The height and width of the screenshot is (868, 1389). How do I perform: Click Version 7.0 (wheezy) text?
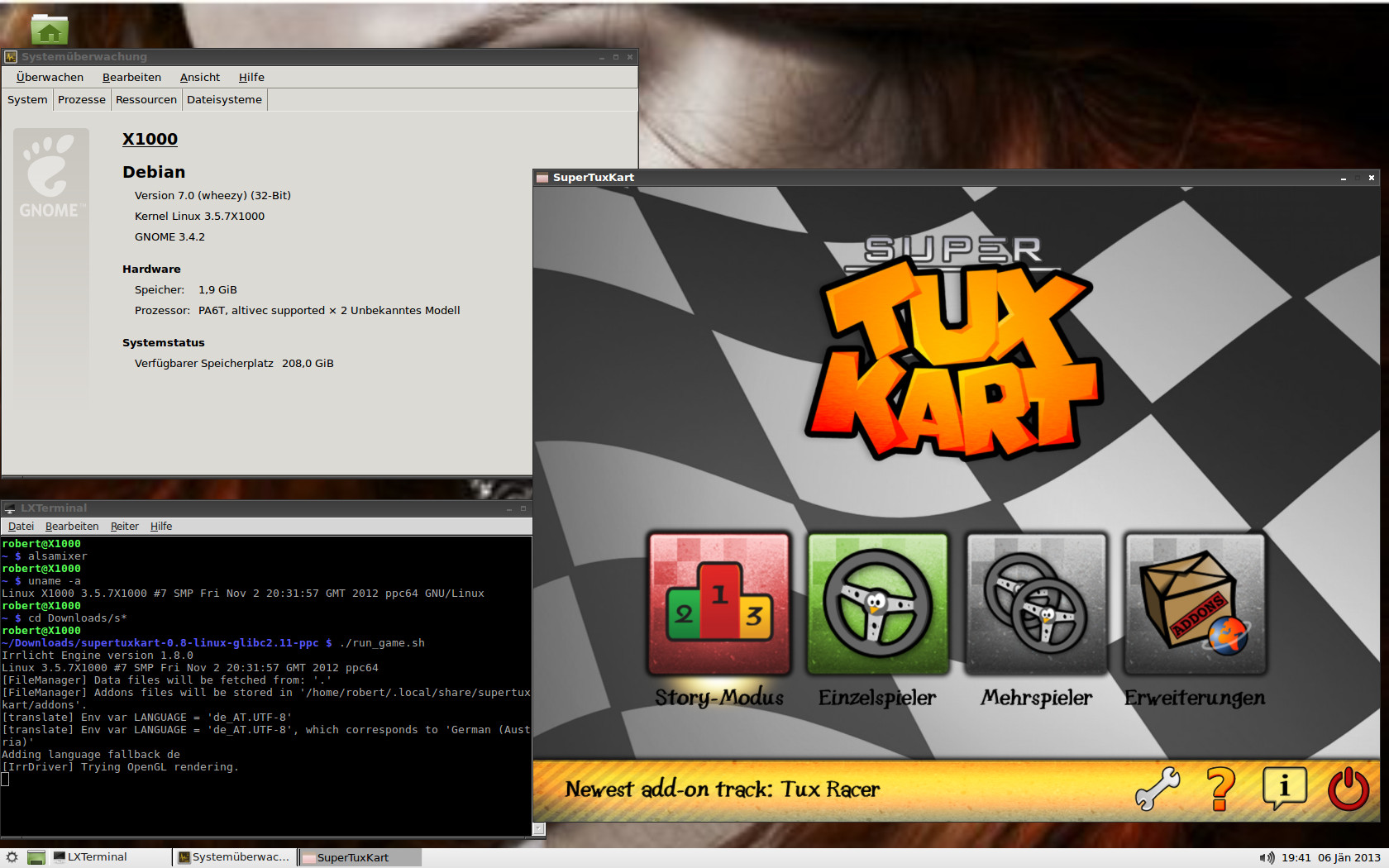coord(212,195)
